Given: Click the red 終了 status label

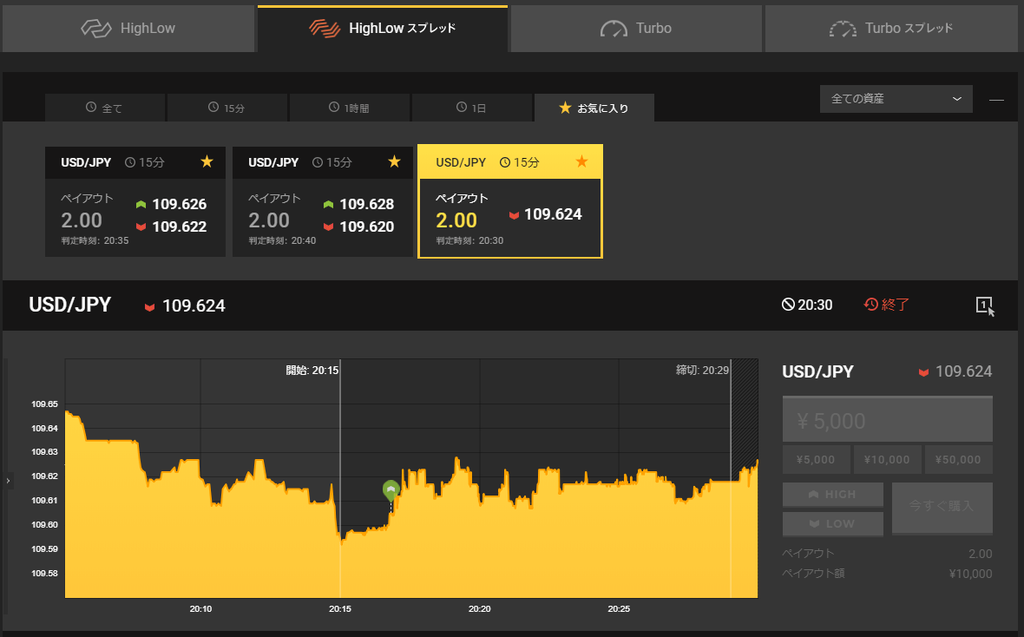Looking at the screenshot, I should [886, 304].
